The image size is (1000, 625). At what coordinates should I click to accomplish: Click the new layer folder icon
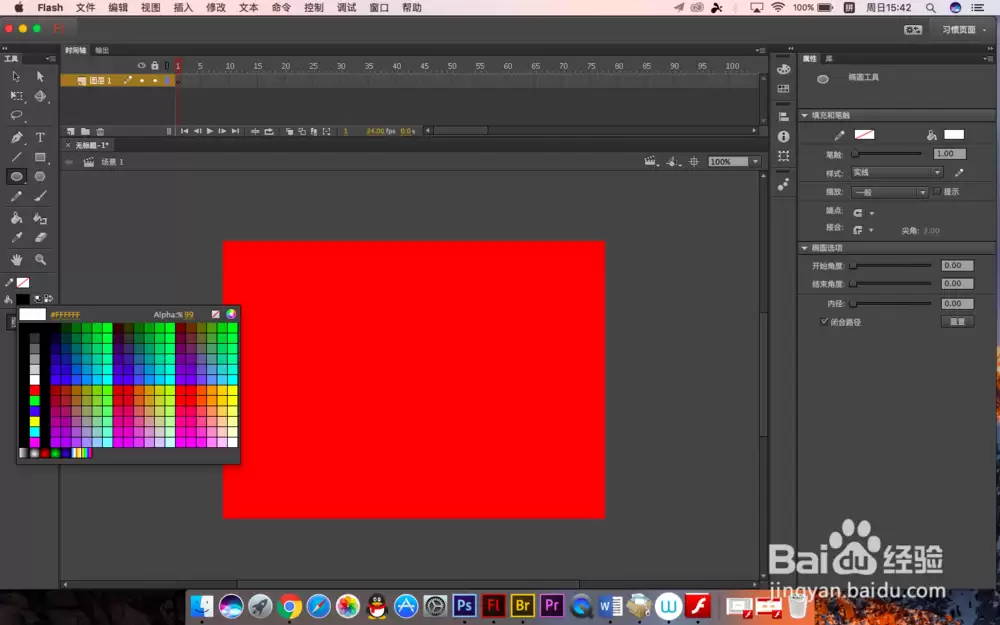(x=85, y=131)
